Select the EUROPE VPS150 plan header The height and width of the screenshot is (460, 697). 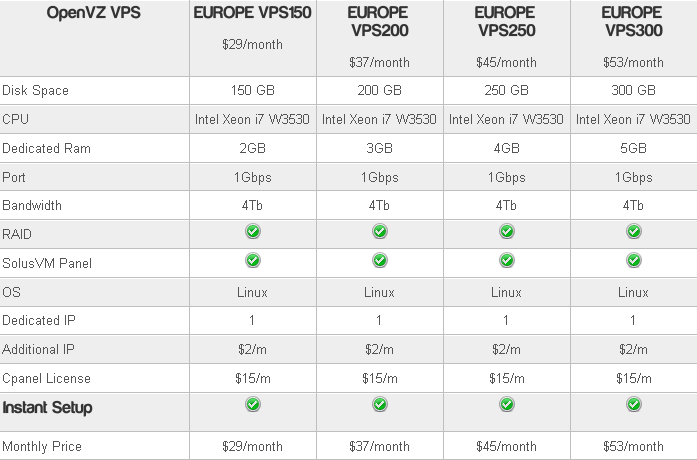(x=252, y=12)
